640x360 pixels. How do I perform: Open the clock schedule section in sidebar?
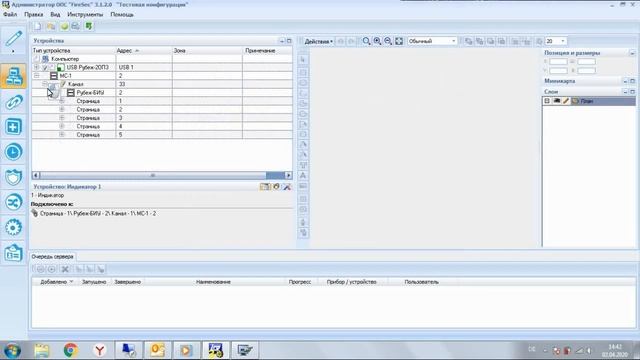[x=13, y=152]
